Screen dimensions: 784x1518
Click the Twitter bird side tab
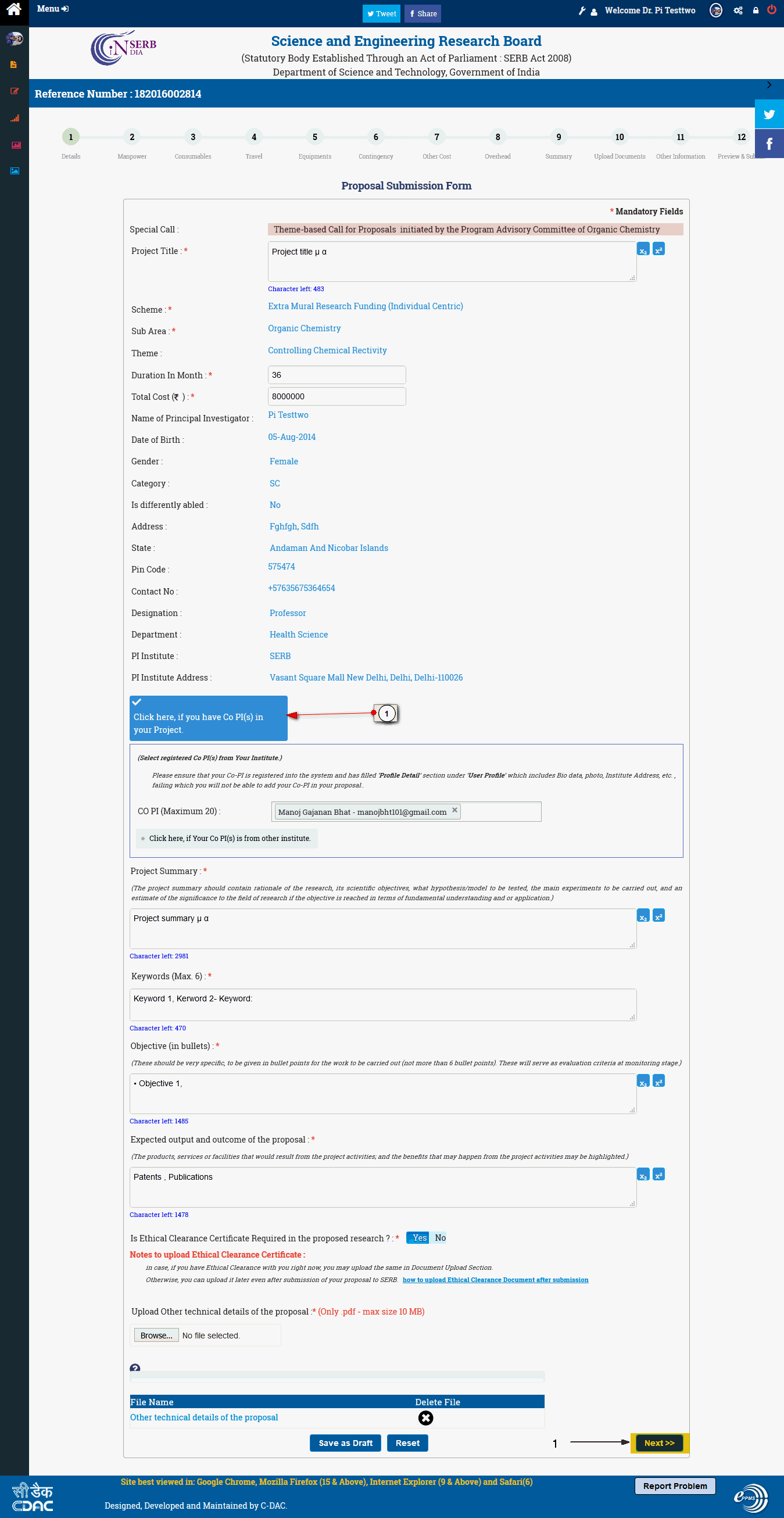tap(769, 114)
